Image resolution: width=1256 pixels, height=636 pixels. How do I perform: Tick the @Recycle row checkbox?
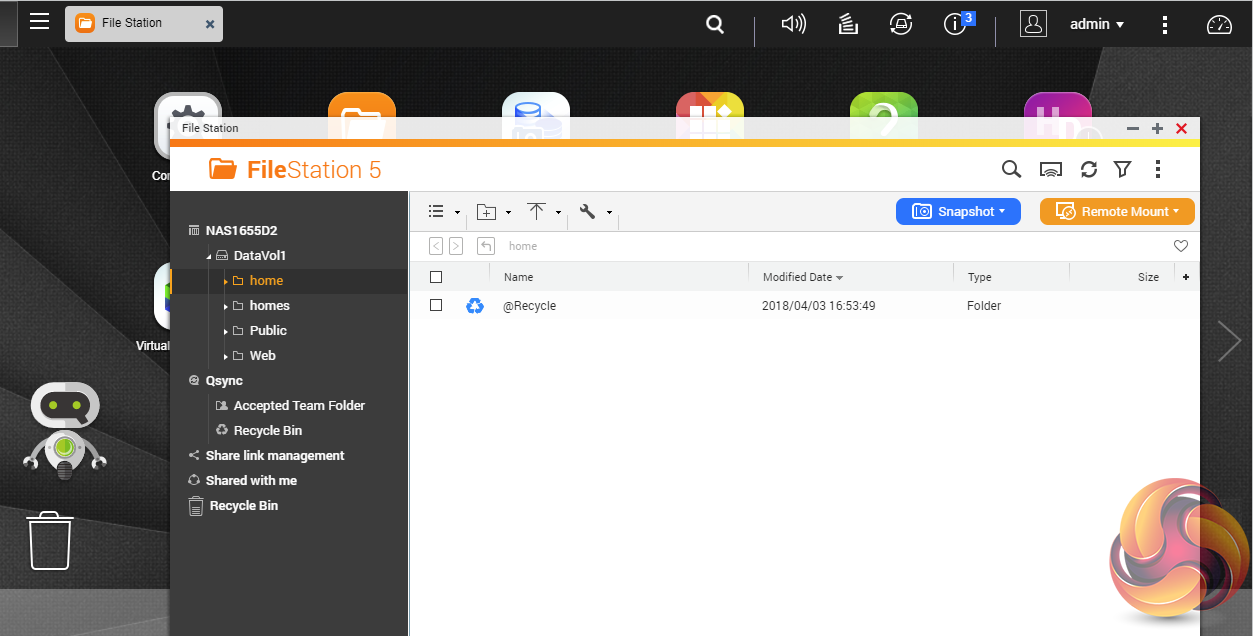click(435, 305)
